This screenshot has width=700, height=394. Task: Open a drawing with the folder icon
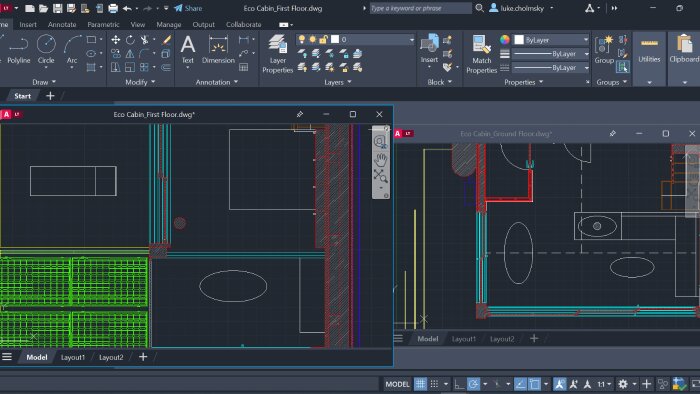pyautogui.click(x=43, y=8)
